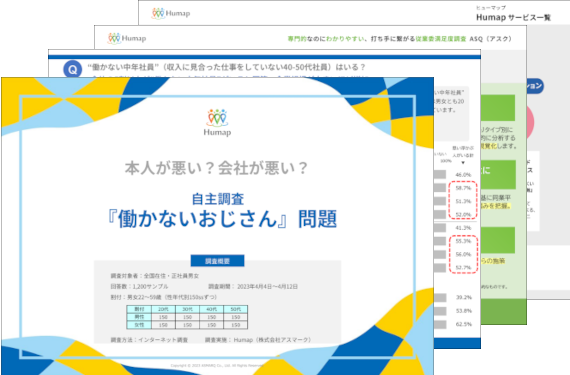Click the small downward triangle above percentages
This screenshot has height=375, width=570.
463,163
